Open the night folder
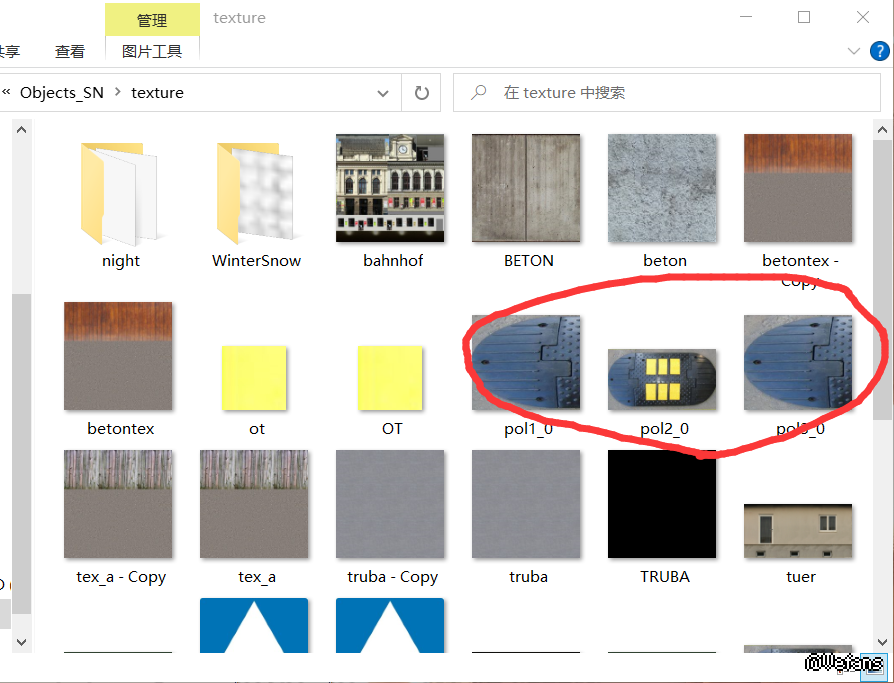Viewport: 894px width, 683px height. click(x=119, y=196)
